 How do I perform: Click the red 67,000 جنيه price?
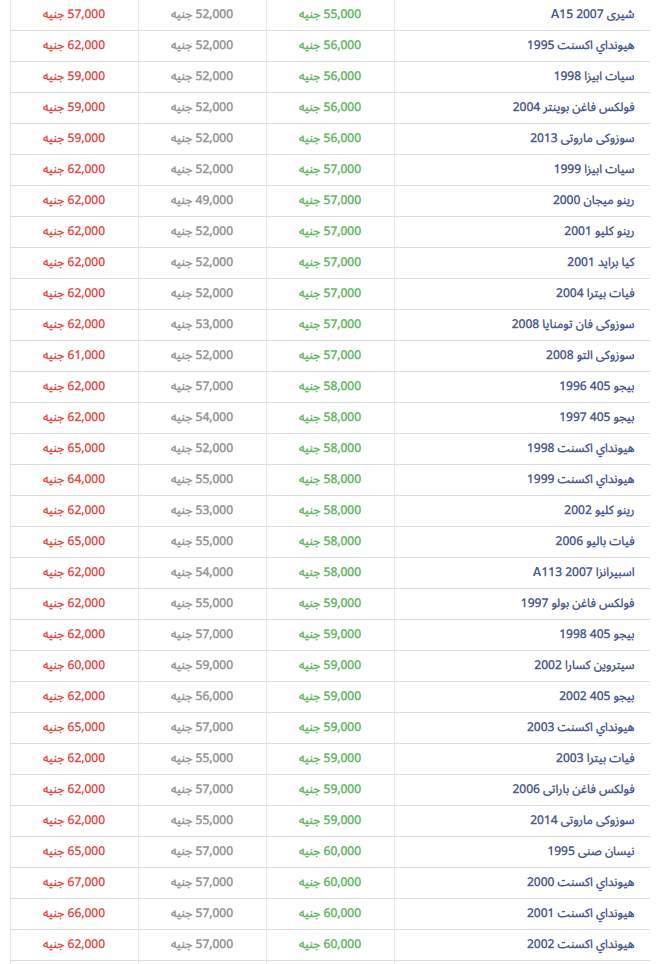tap(74, 882)
